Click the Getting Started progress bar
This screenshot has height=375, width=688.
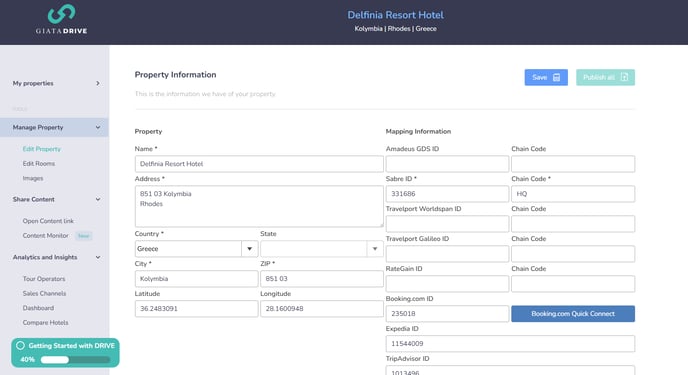(x=75, y=360)
